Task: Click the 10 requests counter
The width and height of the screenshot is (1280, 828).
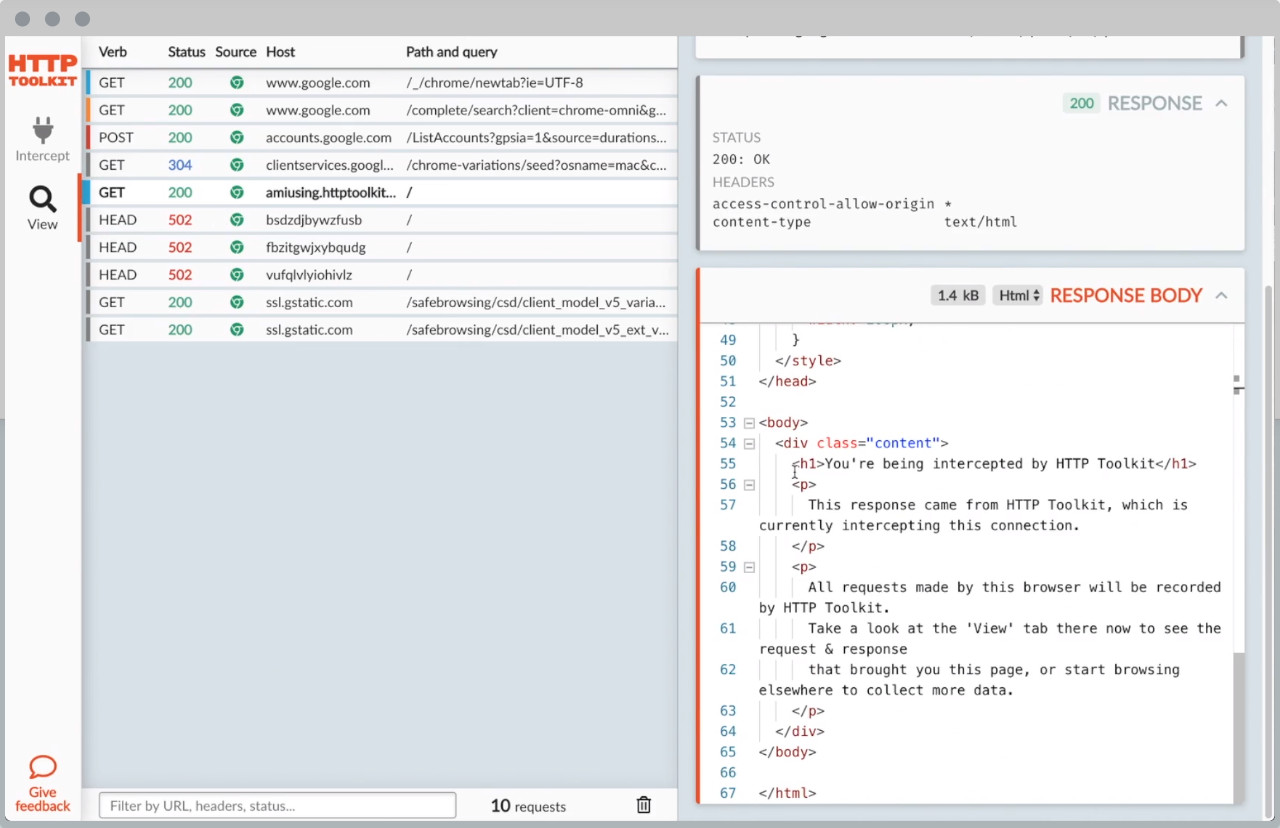Action: pos(528,806)
